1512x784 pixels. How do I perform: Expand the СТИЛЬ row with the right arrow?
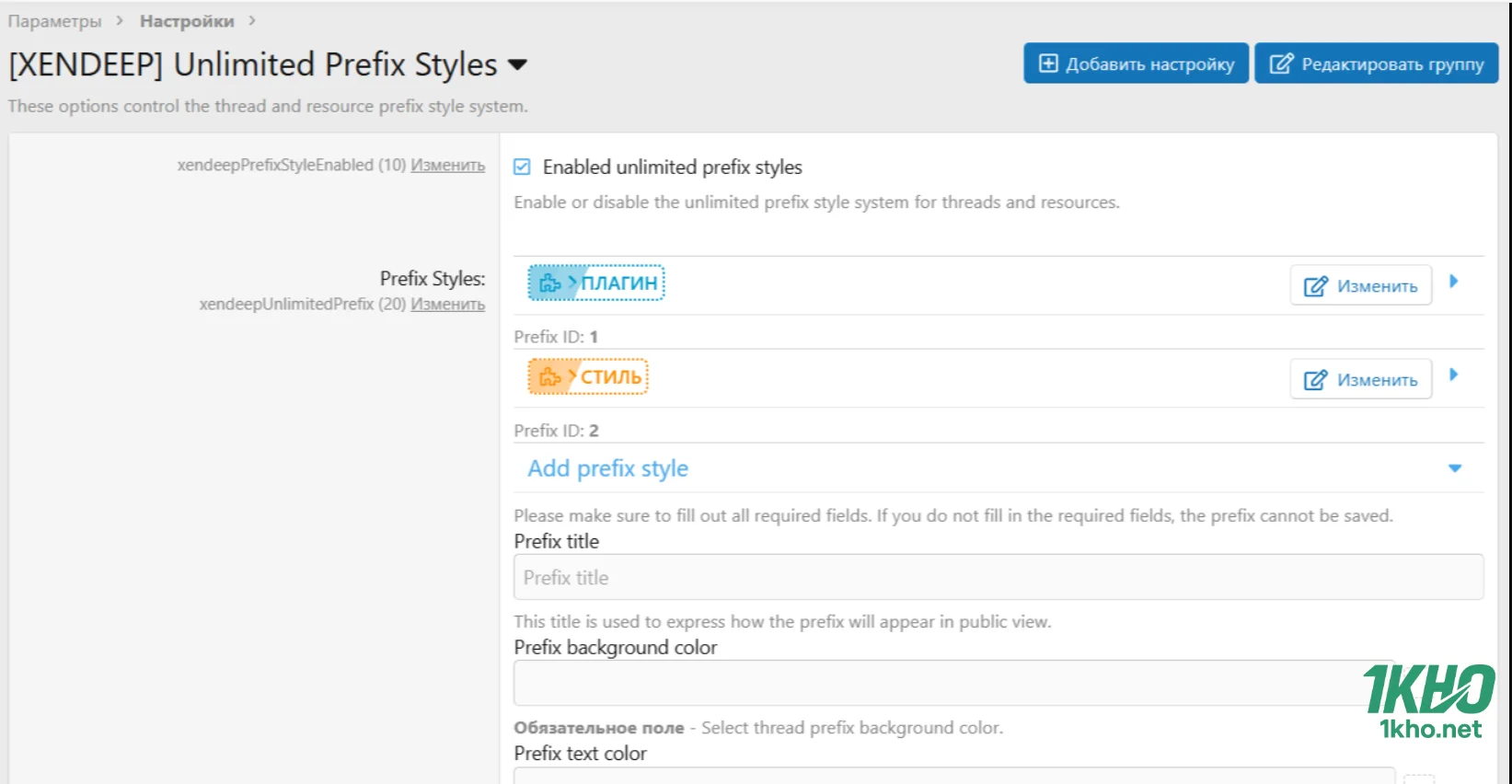tap(1454, 375)
